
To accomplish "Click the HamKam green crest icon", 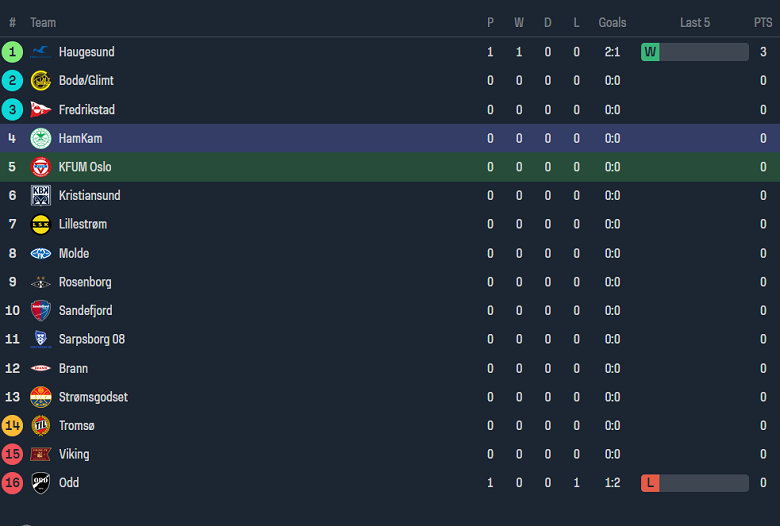I will tap(41, 139).
